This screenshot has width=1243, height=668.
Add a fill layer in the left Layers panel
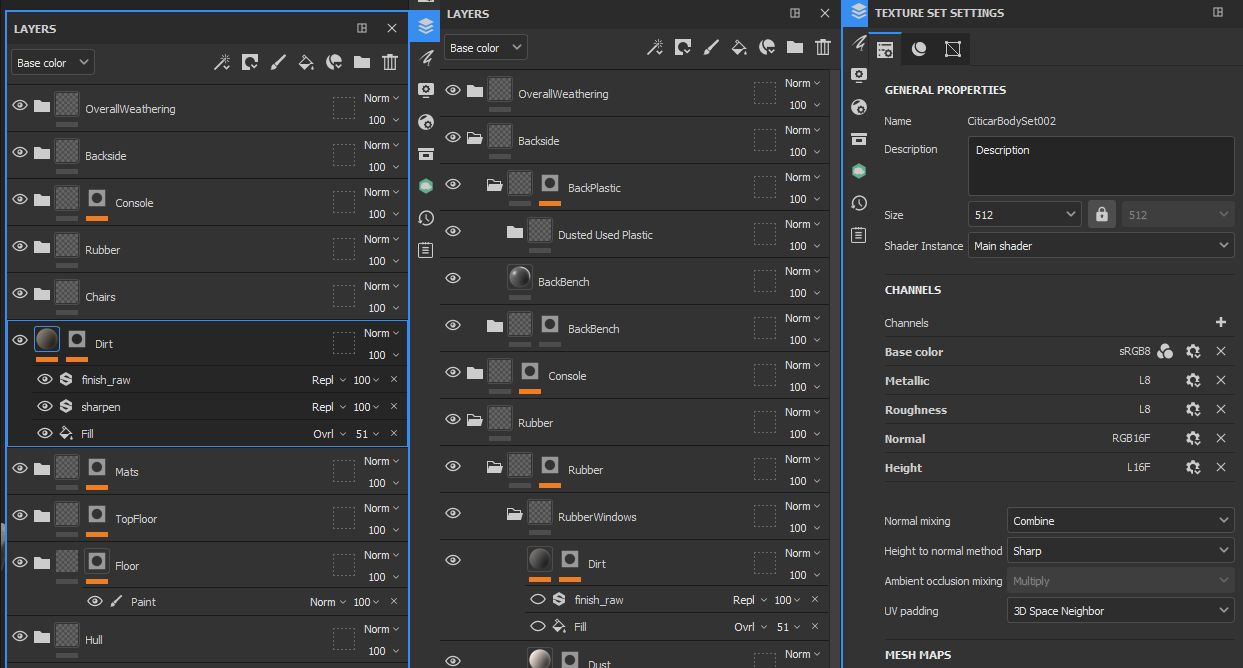click(306, 62)
